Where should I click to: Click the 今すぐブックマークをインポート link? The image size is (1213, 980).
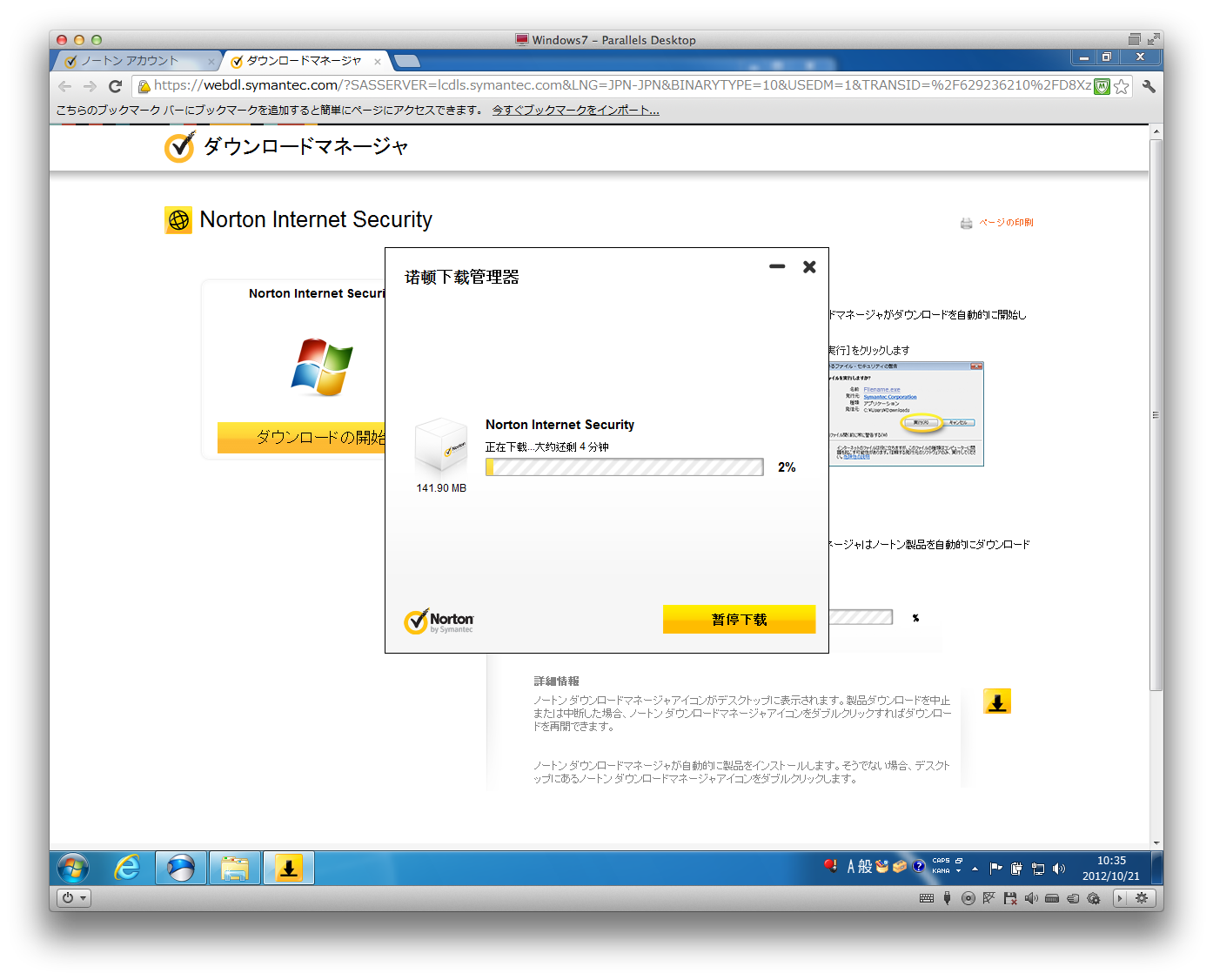[x=576, y=111]
